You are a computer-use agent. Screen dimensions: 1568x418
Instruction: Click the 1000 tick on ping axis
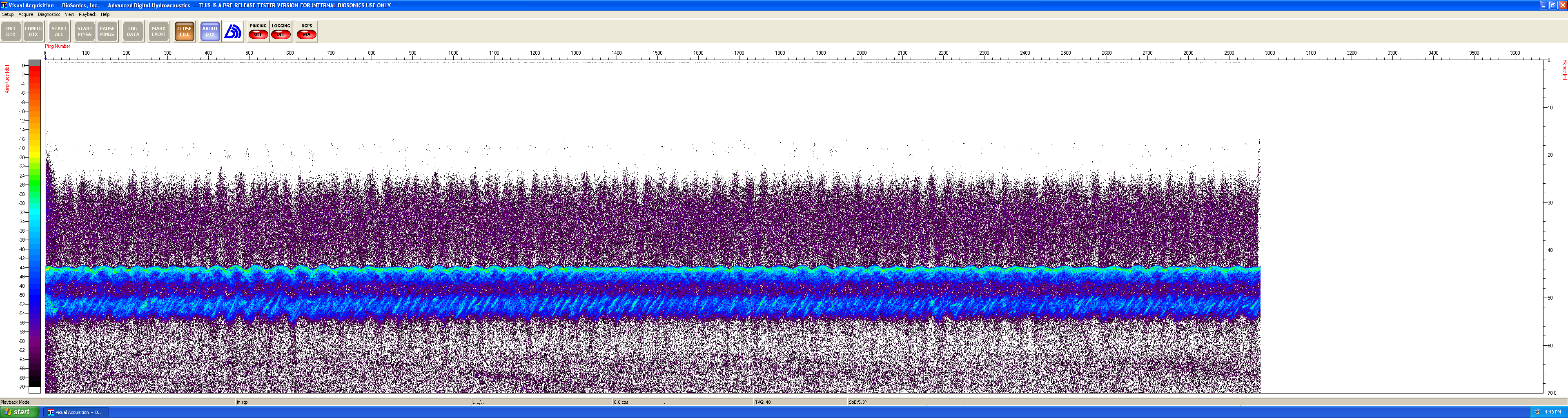pos(454,53)
